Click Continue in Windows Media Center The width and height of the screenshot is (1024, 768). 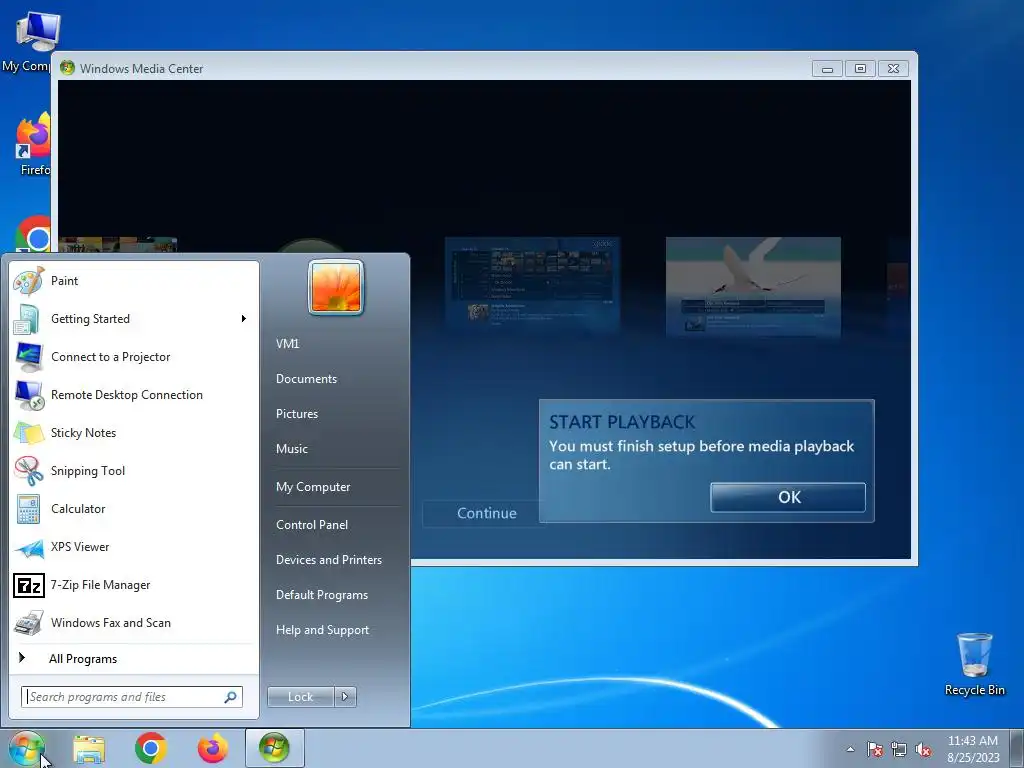coord(487,513)
